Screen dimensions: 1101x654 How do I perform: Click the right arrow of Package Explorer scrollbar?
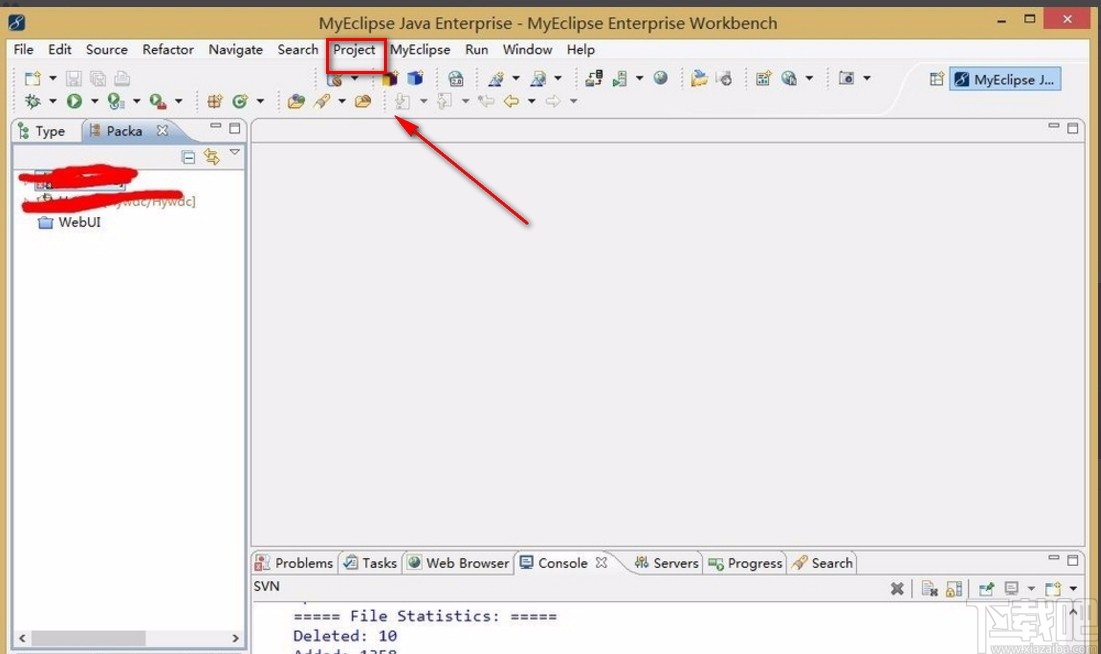click(235, 638)
